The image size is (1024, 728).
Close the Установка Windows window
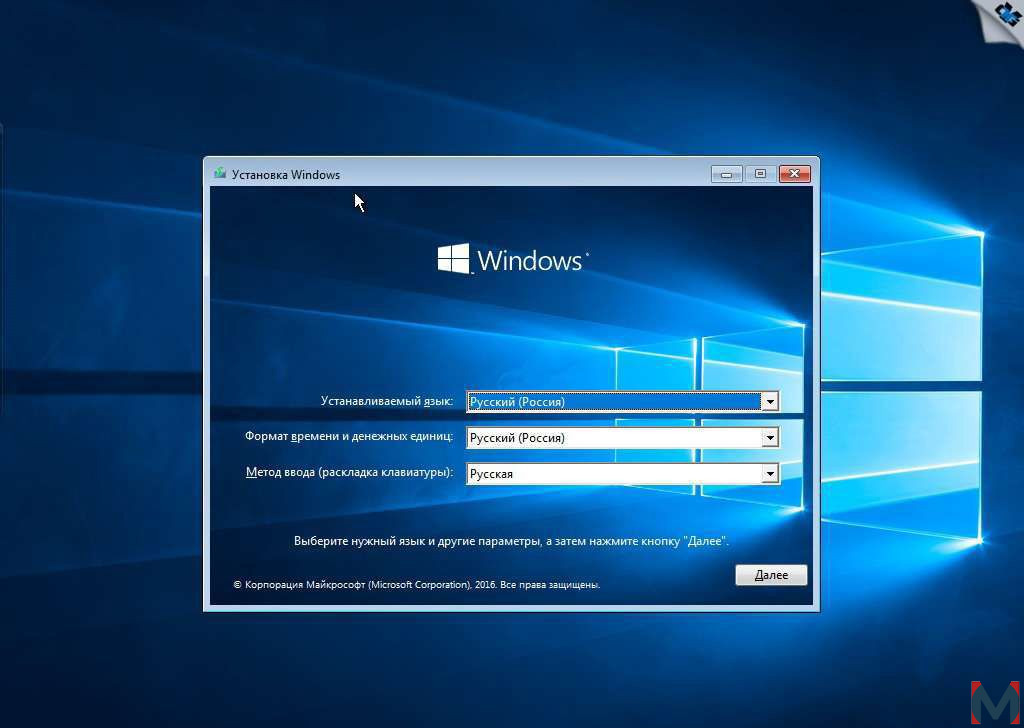point(794,174)
